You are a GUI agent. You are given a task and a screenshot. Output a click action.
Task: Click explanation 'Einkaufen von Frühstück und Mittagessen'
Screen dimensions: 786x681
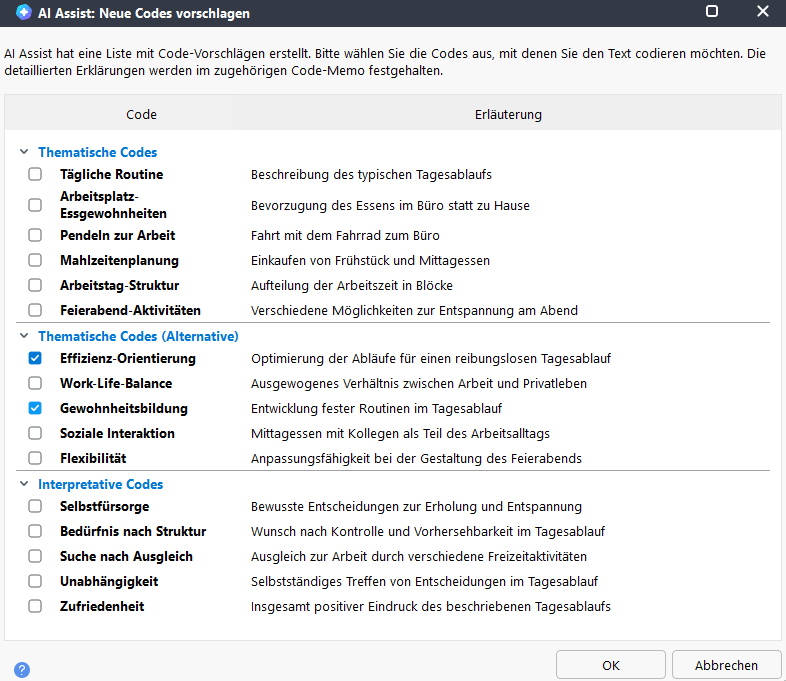pyautogui.click(x=370, y=261)
